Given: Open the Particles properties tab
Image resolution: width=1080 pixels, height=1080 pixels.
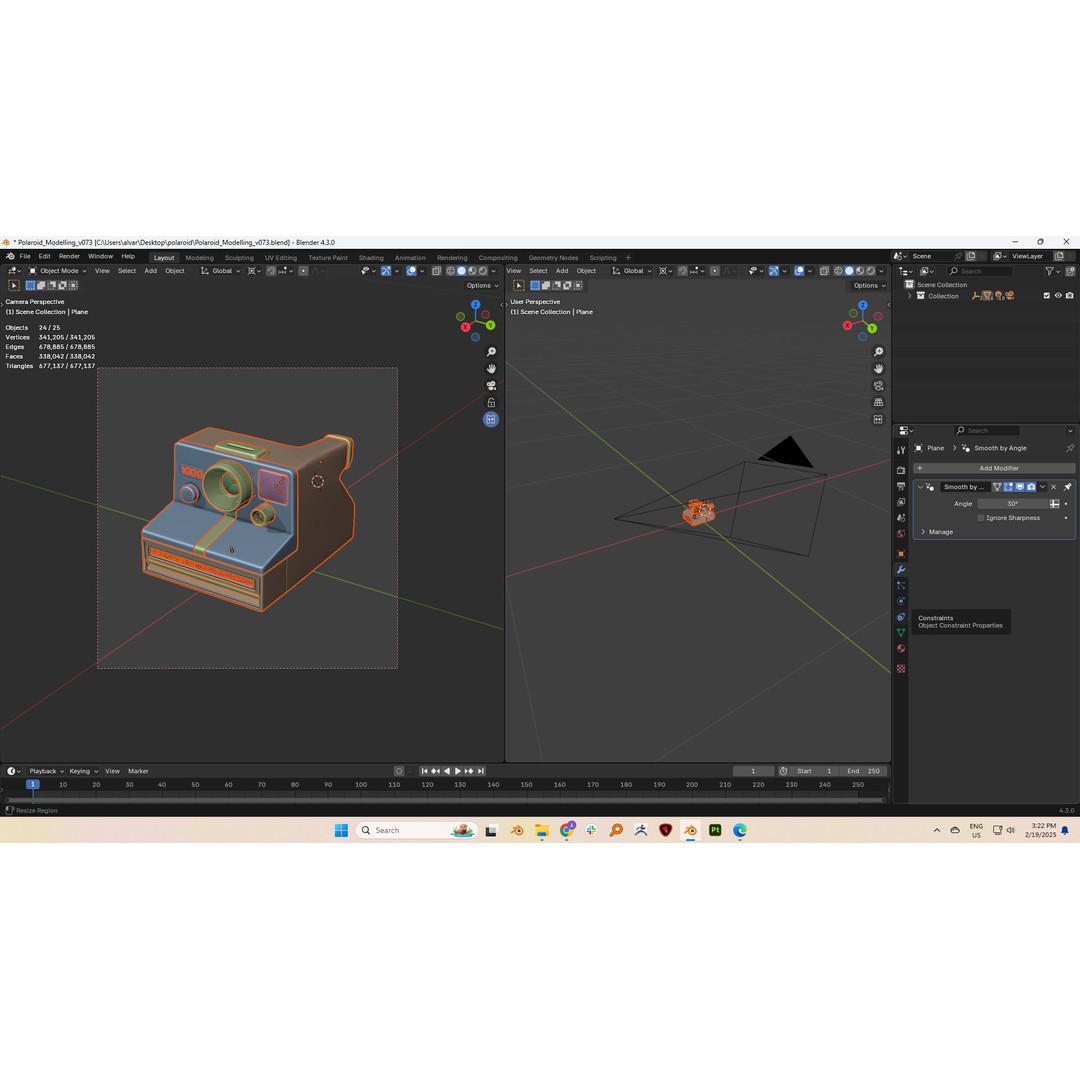Looking at the screenshot, I should click(x=900, y=585).
